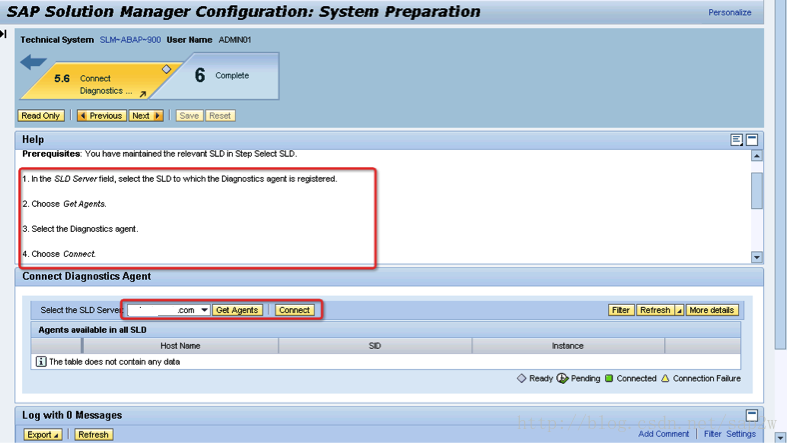This screenshot has height=443, width=788.
Task: Click the diamond status icon on step 5.6
Action: (166, 69)
